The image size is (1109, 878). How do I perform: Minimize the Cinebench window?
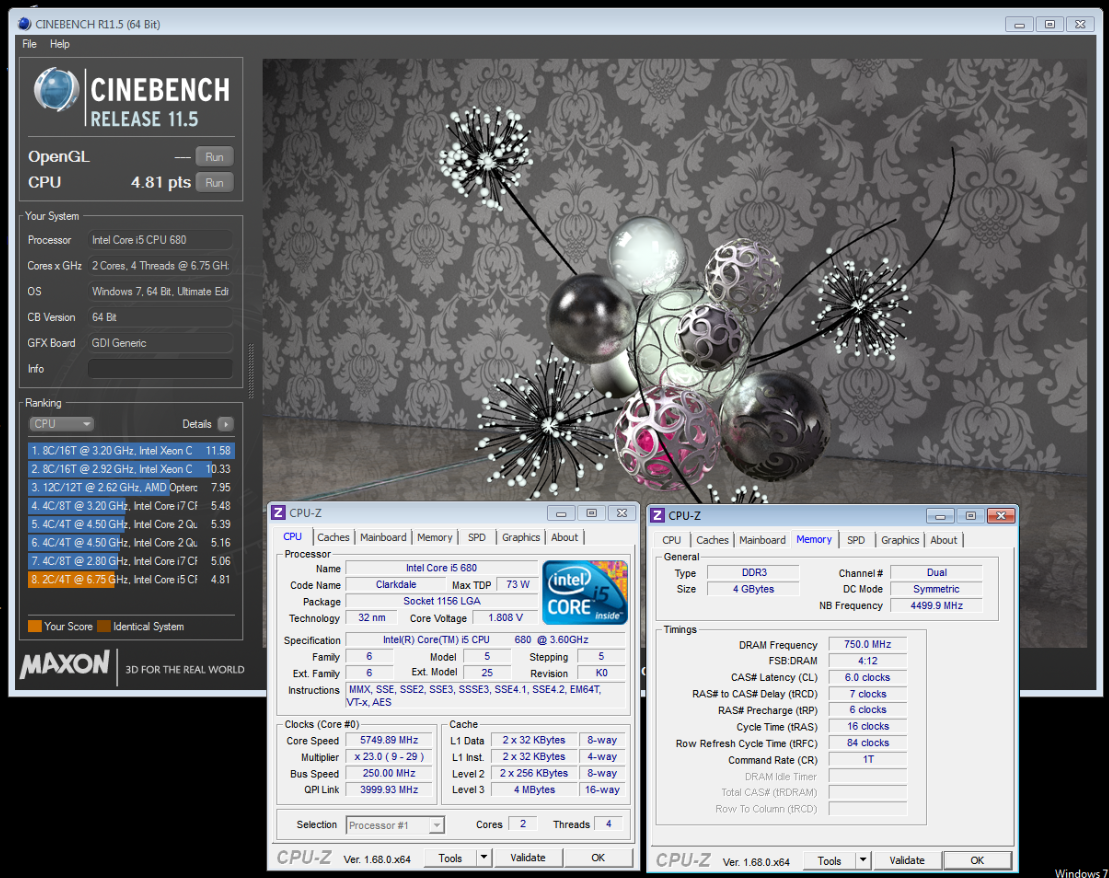click(x=1019, y=24)
